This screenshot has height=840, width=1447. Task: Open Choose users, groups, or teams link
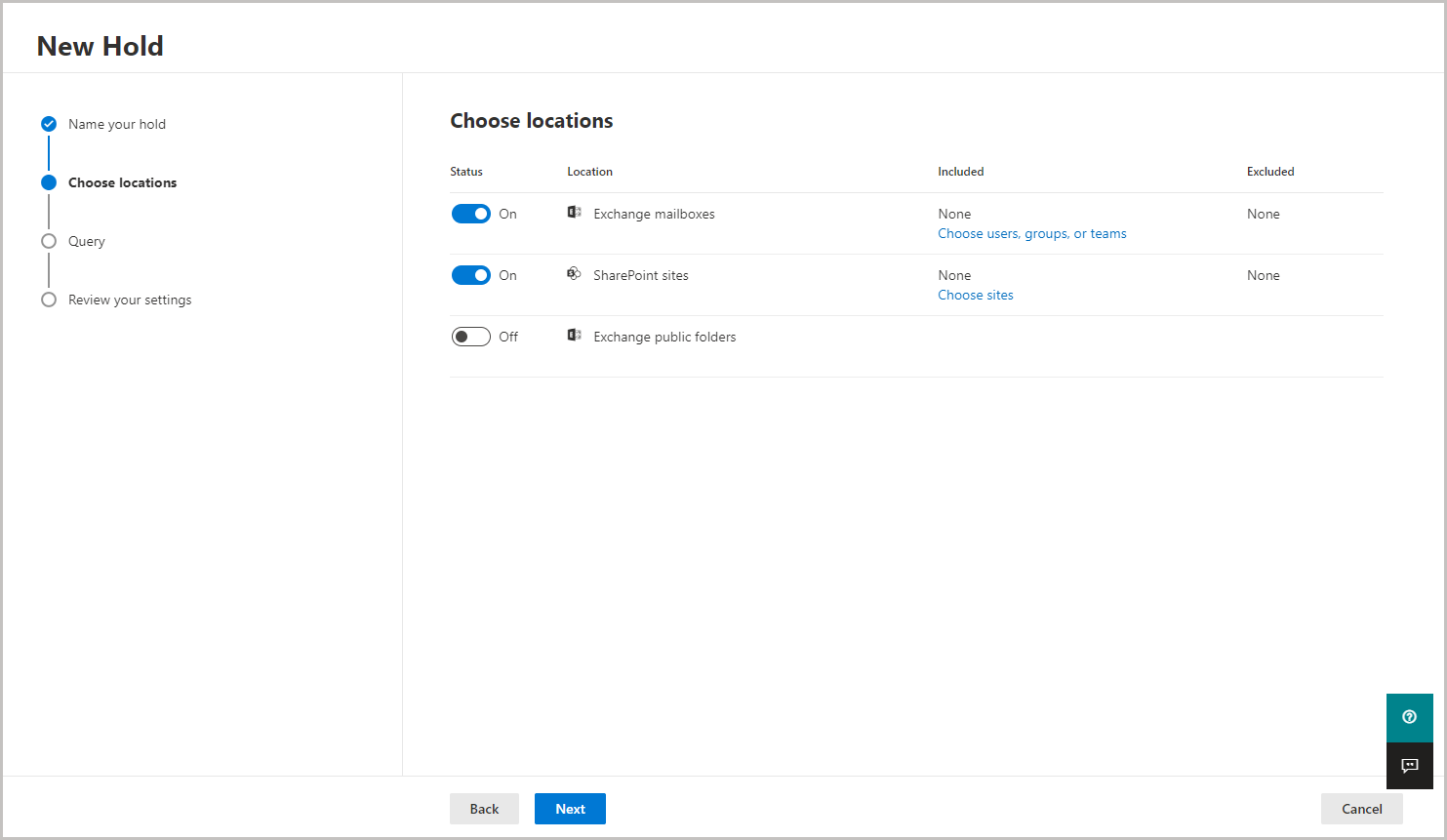(x=1032, y=233)
